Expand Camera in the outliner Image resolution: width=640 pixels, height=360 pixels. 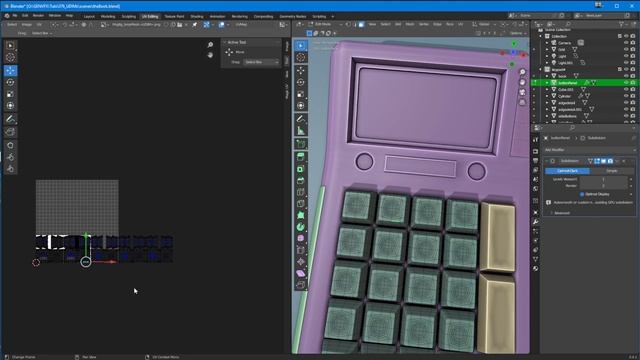[x=547, y=43]
